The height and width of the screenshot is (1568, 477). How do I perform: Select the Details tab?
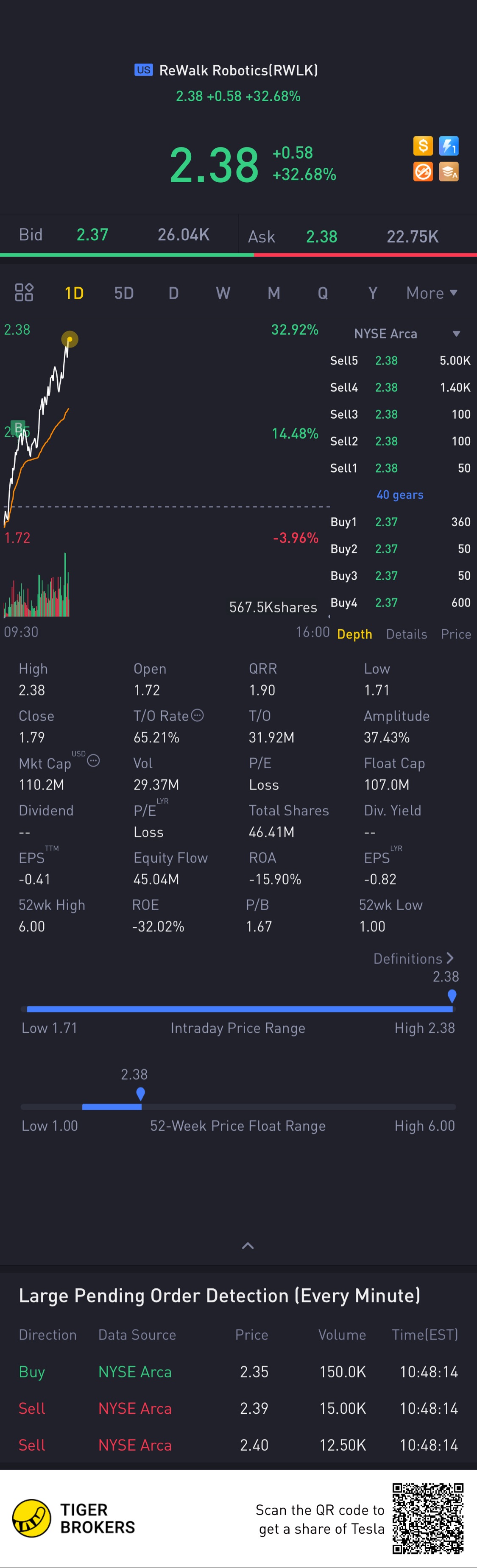(x=406, y=634)
